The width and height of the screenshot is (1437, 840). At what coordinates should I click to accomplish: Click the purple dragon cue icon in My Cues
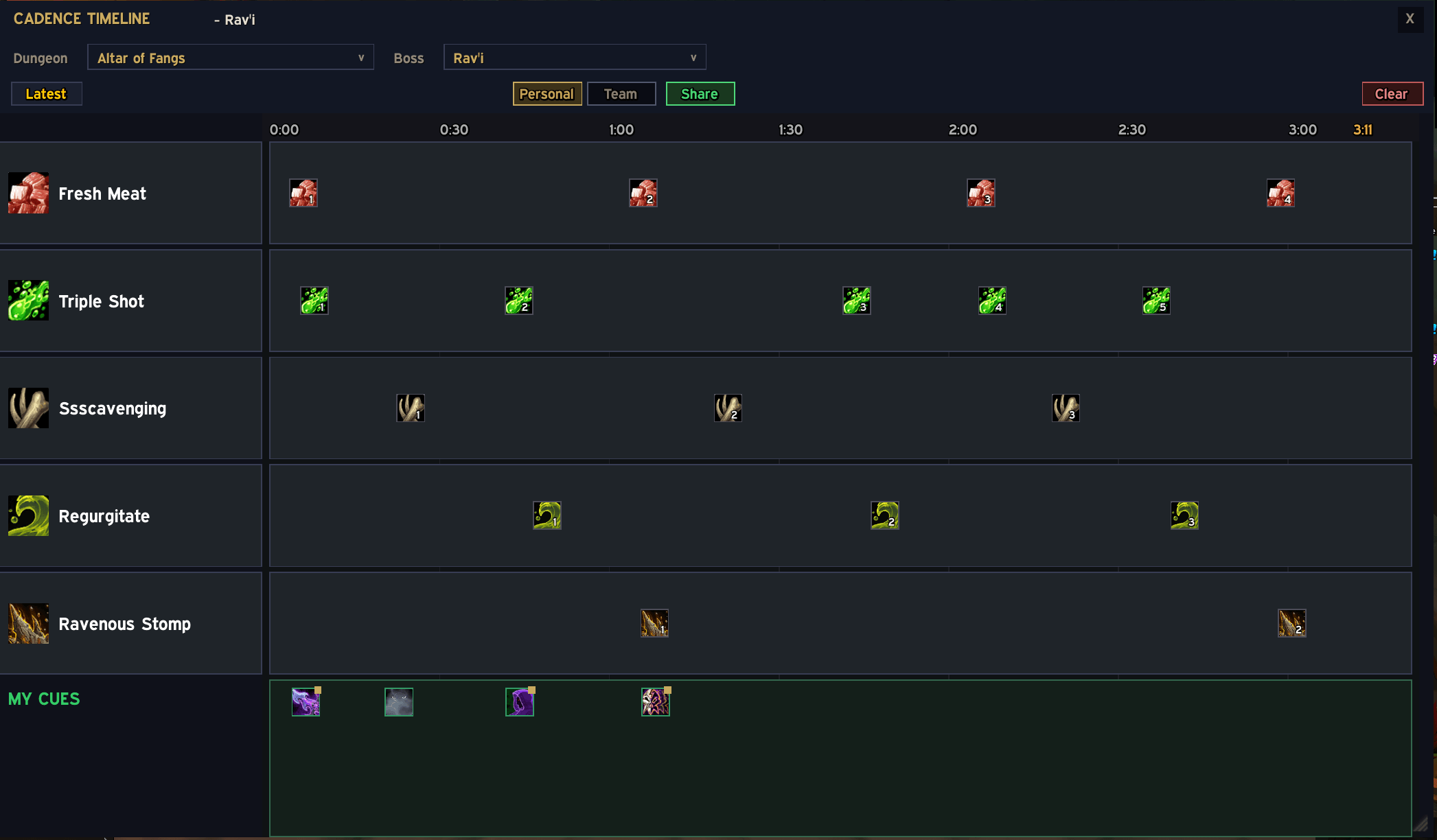tap(306, 702)
